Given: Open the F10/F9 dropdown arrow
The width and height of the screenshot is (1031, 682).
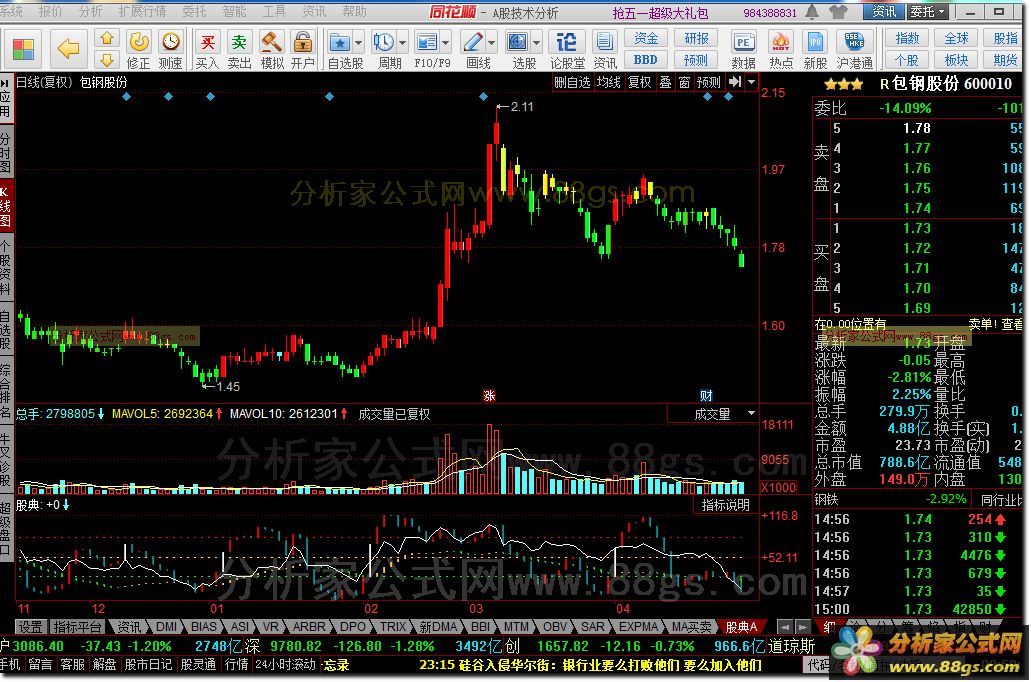Looking at the screenshot, I should 446,43.
